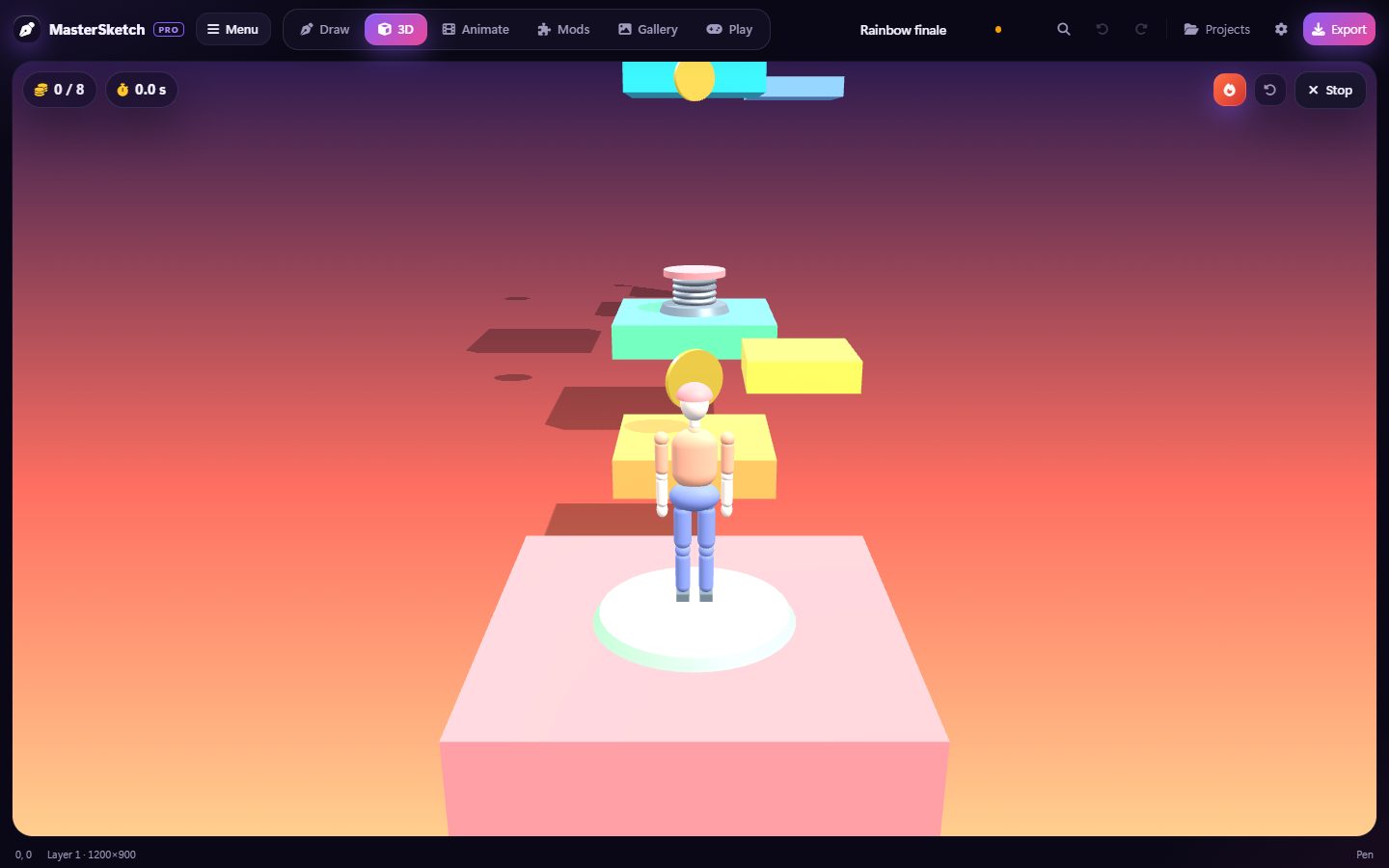Viewport: 1389px width, 868px height.
Task: Switch to the Play tab
Action: [729, 29]
